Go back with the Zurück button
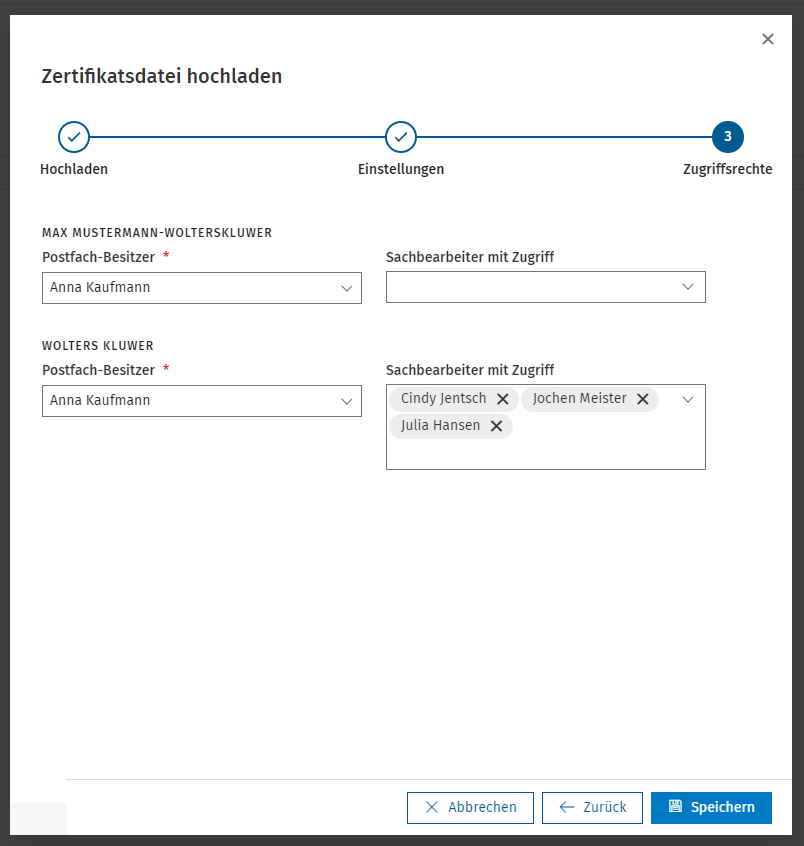The height and width of the screenshot is (846, 804). click(x=592, y=808)
